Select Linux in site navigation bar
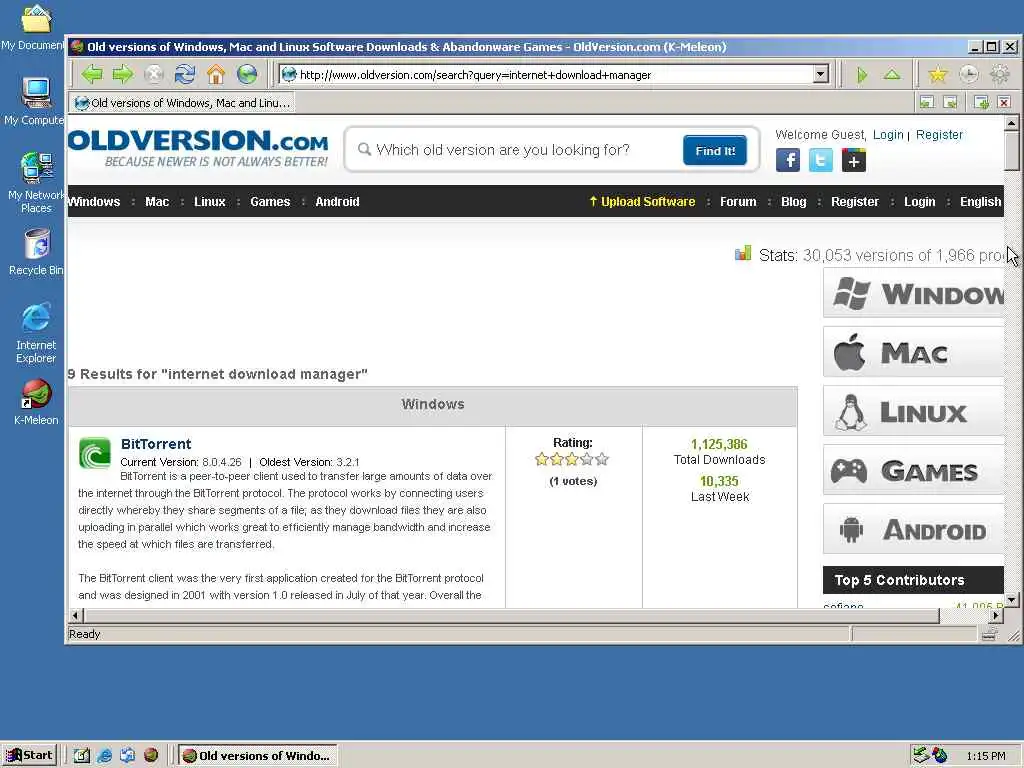 [x=210, y=202]
